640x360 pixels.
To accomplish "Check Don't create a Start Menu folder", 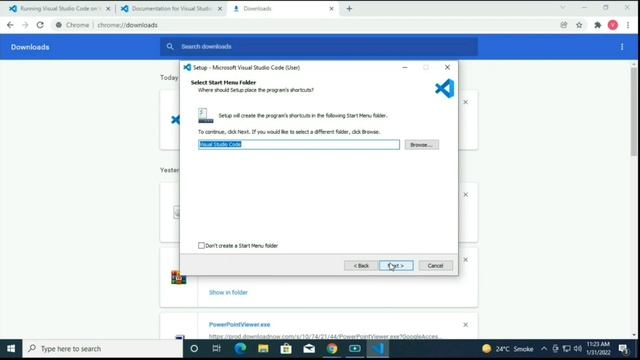I will [x=201, y=246].
